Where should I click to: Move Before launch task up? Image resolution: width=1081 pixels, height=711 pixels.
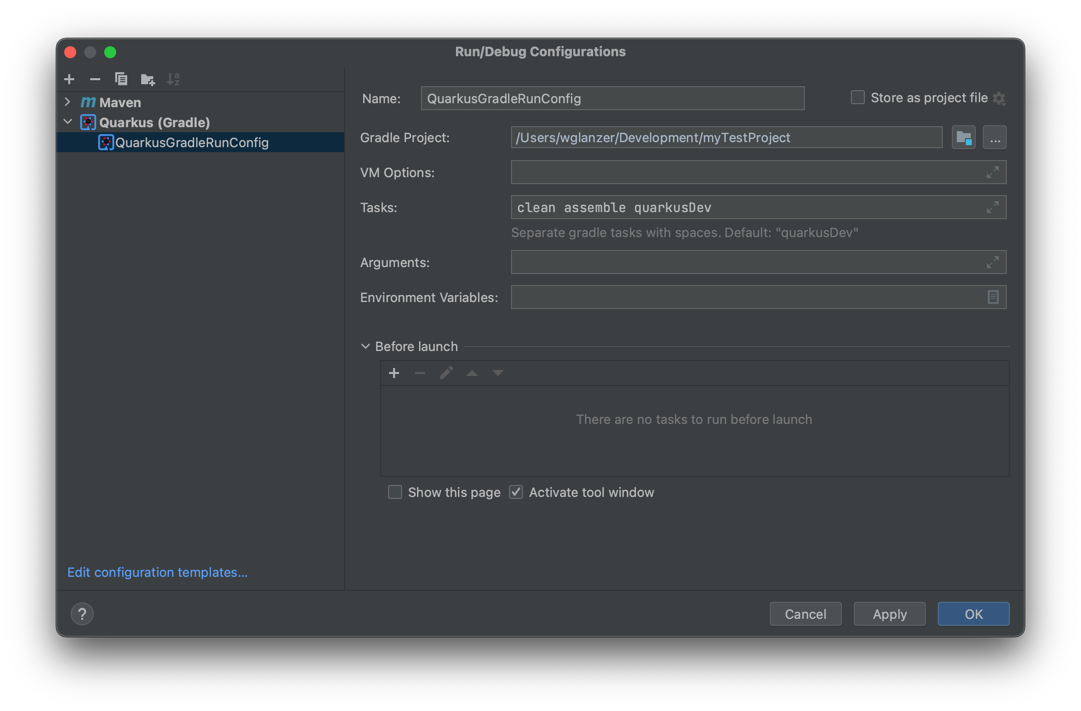472,373
